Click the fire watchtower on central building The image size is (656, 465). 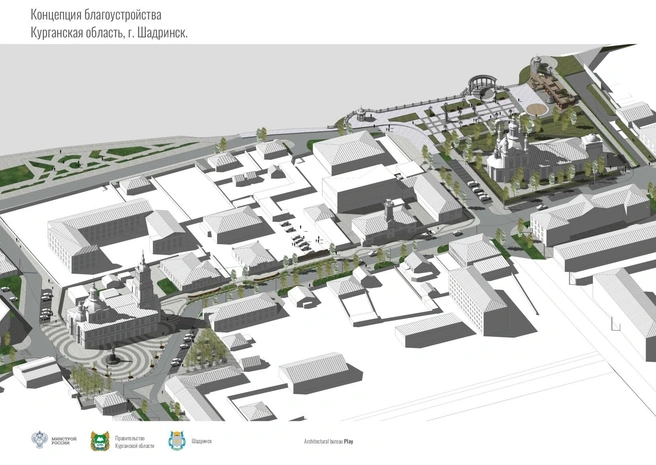pos(389,211)
